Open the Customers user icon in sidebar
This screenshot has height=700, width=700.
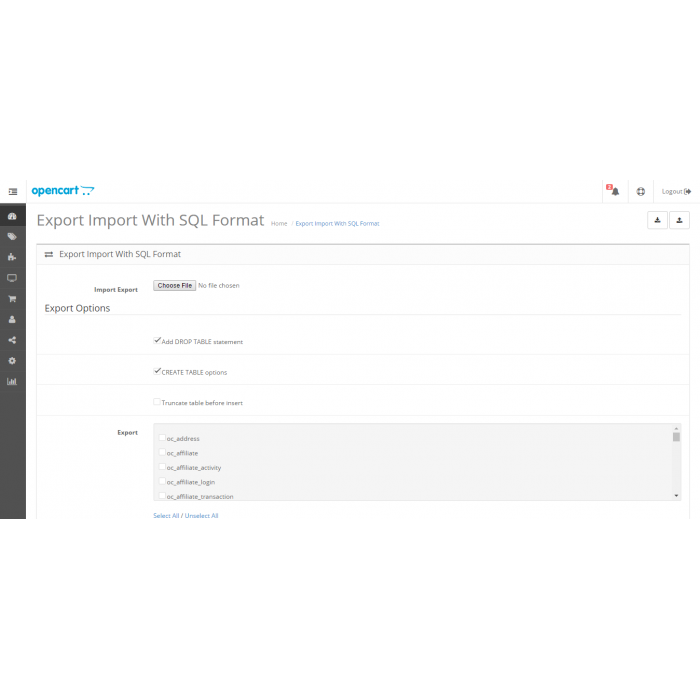click(12, 319)
